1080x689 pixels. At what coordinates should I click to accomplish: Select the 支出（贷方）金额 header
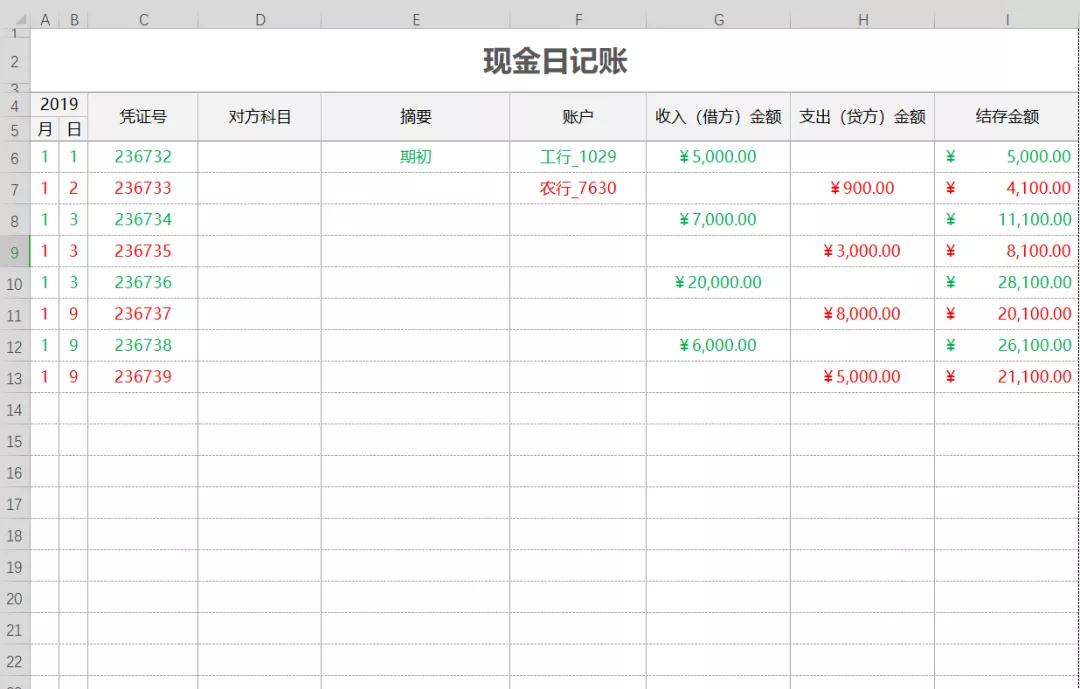point(862,116)
